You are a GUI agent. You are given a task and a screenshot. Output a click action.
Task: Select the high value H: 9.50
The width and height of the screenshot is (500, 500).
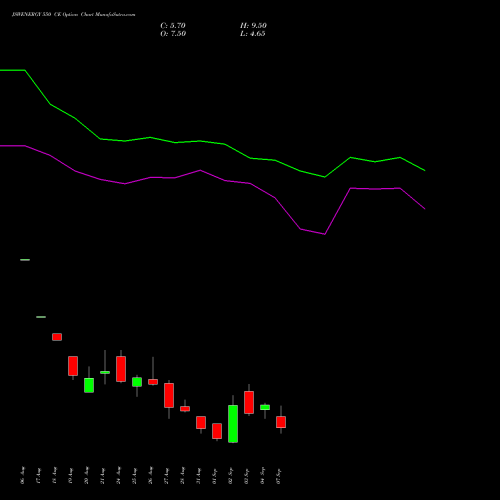(x=253, y=26)
